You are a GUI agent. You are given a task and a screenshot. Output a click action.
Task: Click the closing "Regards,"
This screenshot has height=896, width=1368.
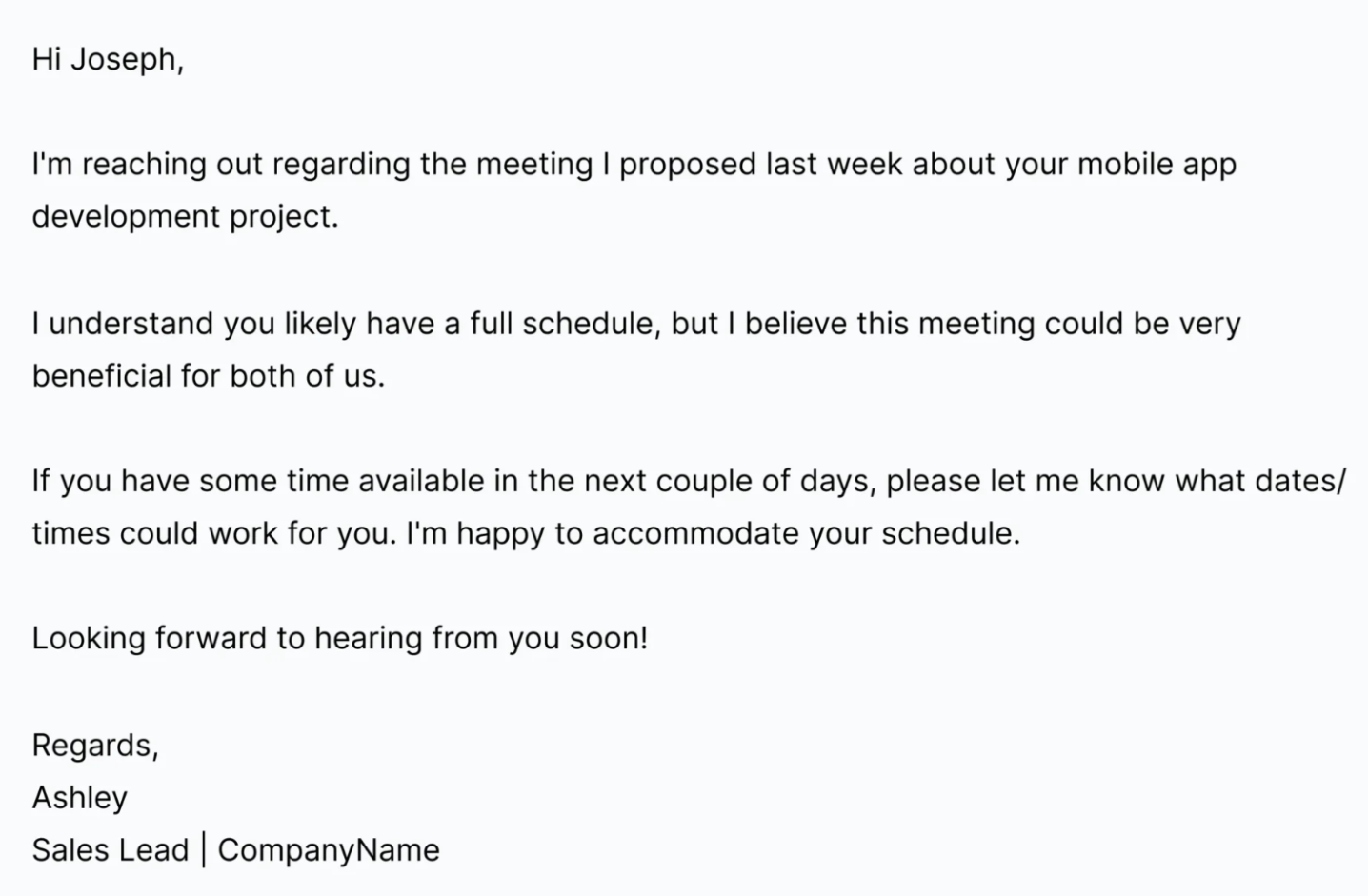(95, 746)
